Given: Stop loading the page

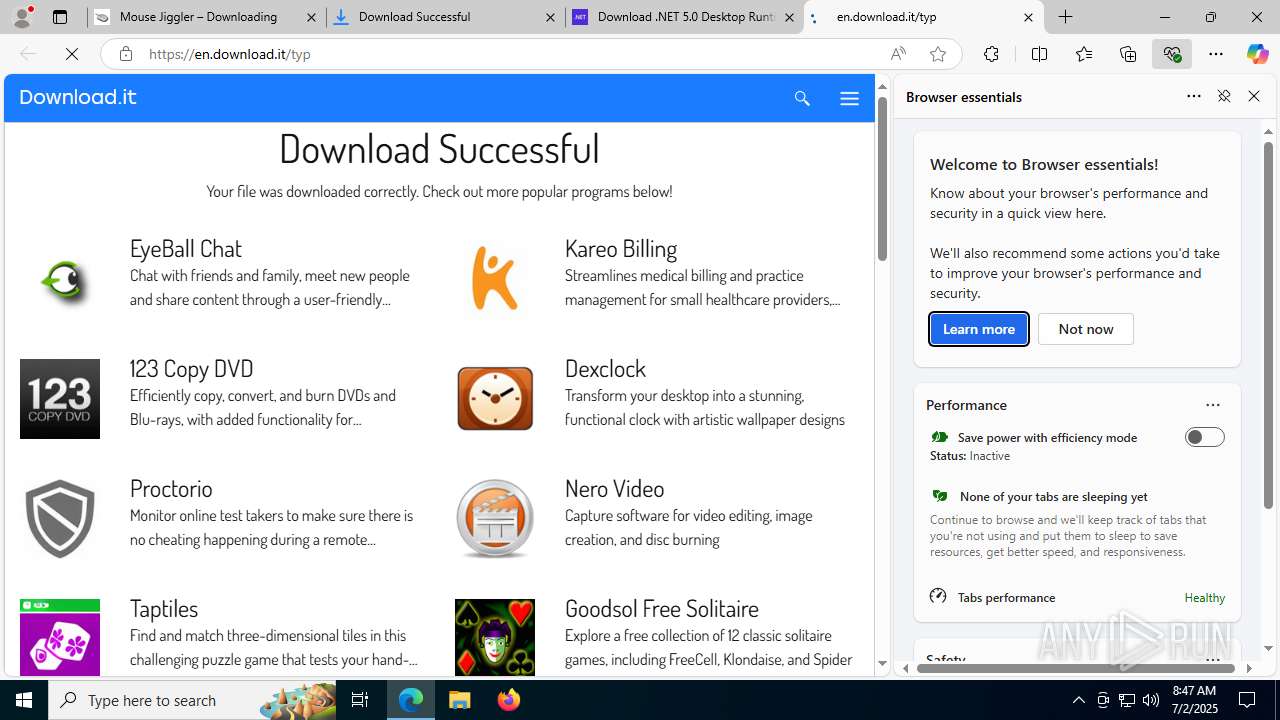Looking at the screenshot, I should tap(72, 54).
